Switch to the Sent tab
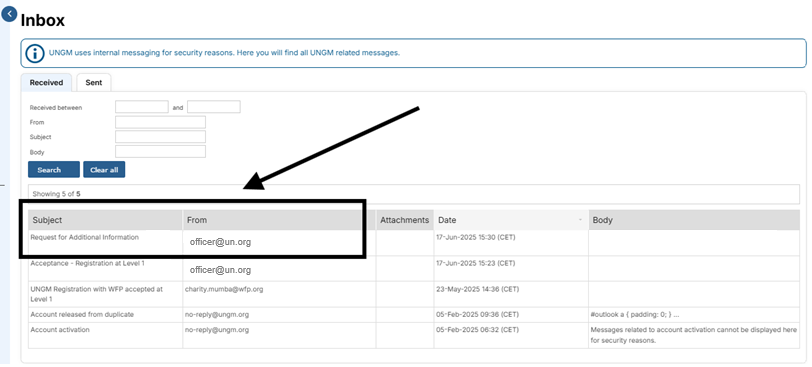Image resolution: width=812 pixels, height=367 pixels. [x=94, y=82]
